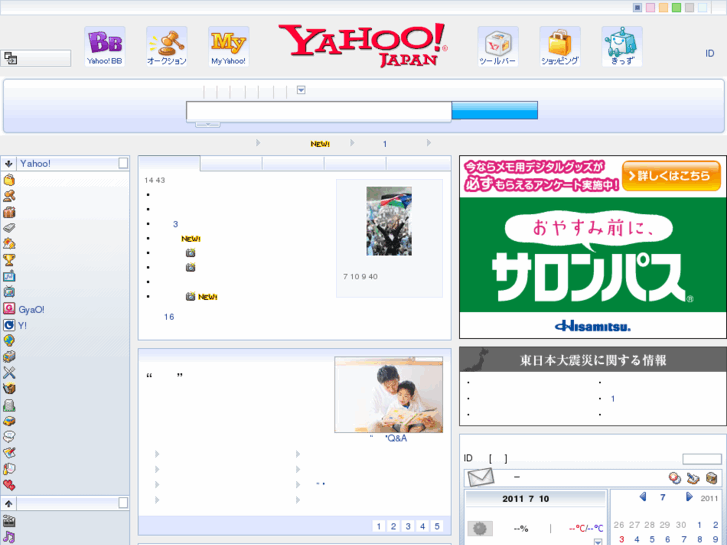This screenshot has width=727, height=545.
Task: Open the 東日本大震災に関する情報 banner
Action: click(x=593, y=359)
